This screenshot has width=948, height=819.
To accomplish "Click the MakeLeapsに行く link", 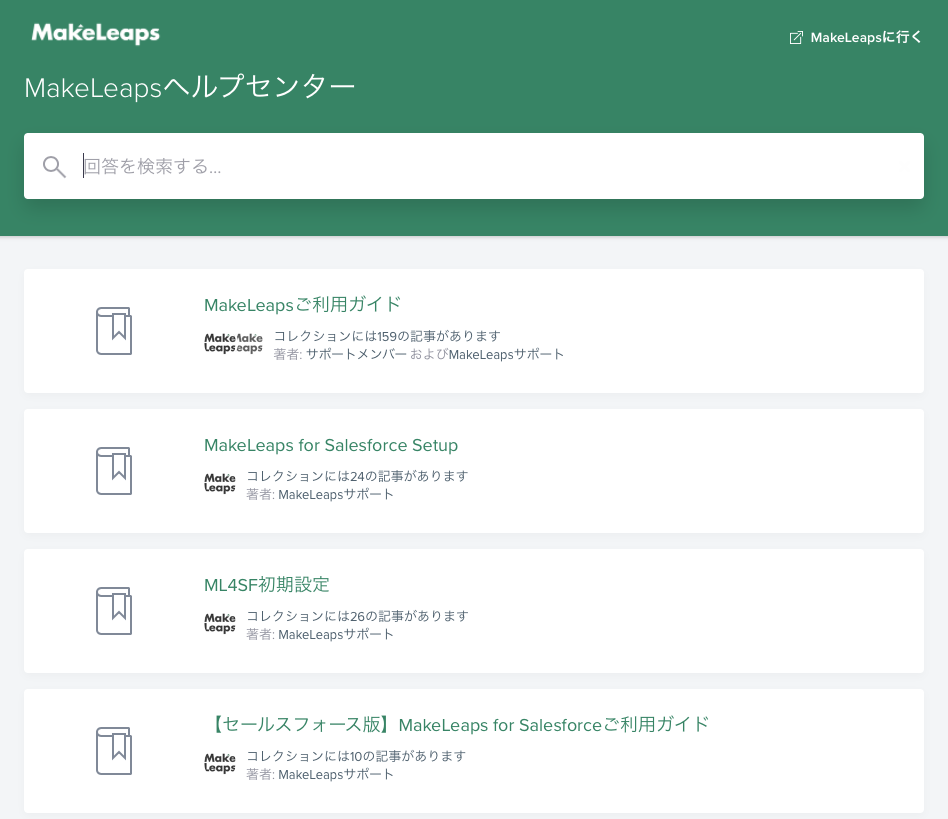I will [864, 37].
